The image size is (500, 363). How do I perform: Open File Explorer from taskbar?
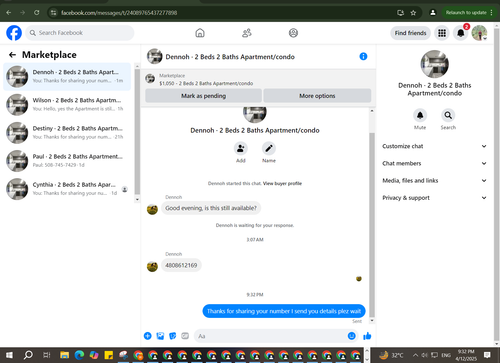tap(65, 355)
